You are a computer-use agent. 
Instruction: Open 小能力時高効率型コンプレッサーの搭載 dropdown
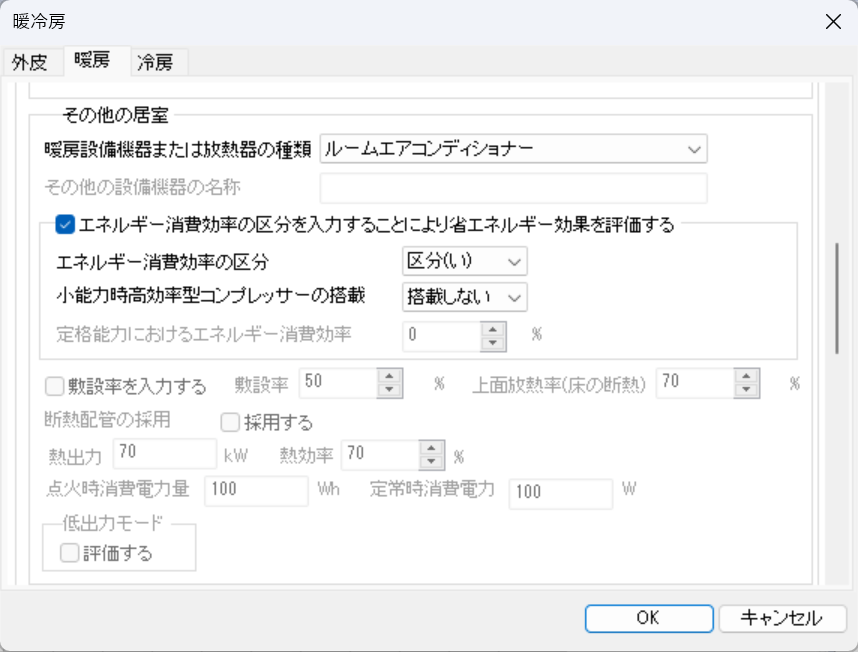coord(465,297)
